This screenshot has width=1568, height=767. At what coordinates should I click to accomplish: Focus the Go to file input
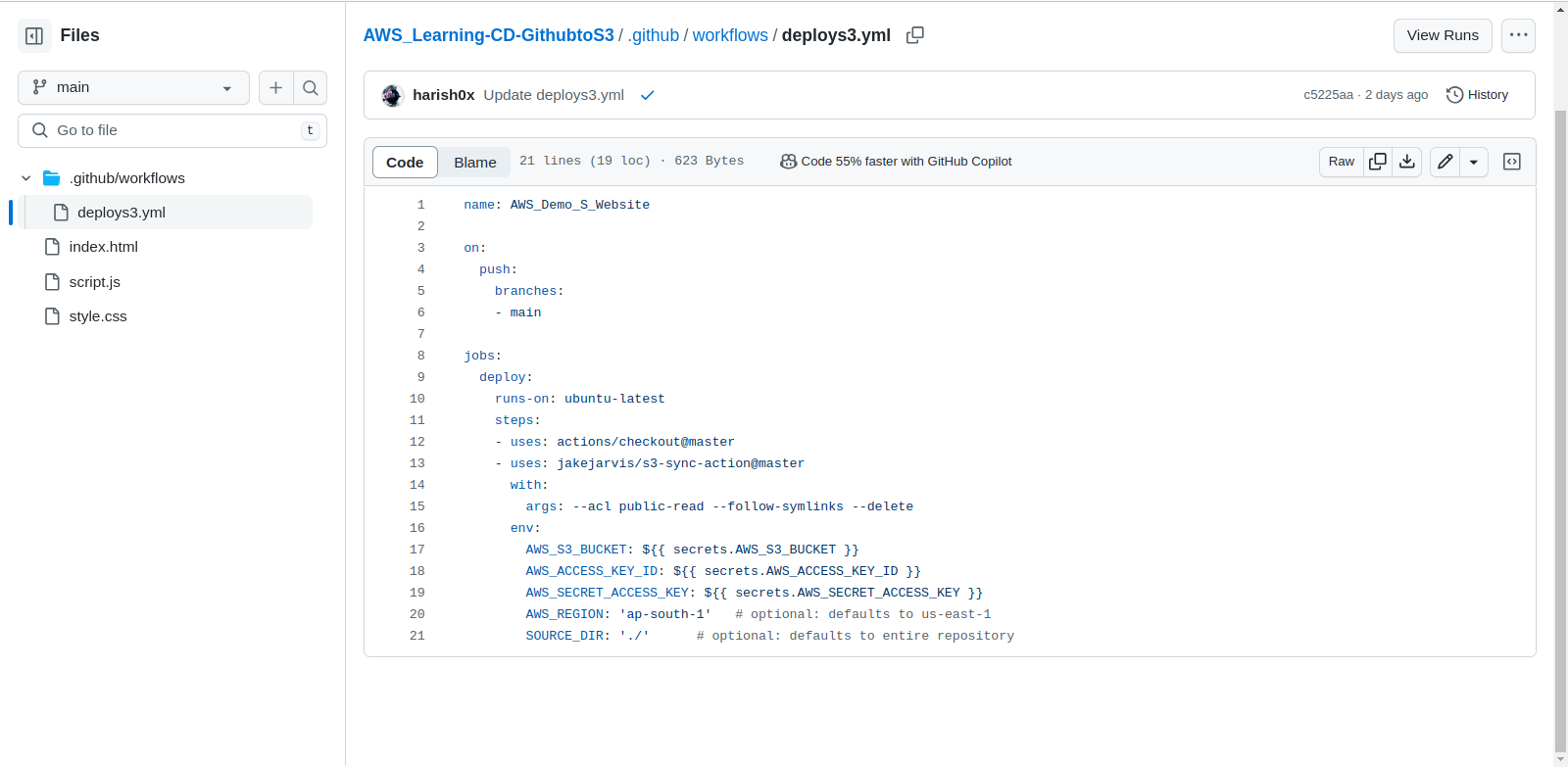[172, 130]
